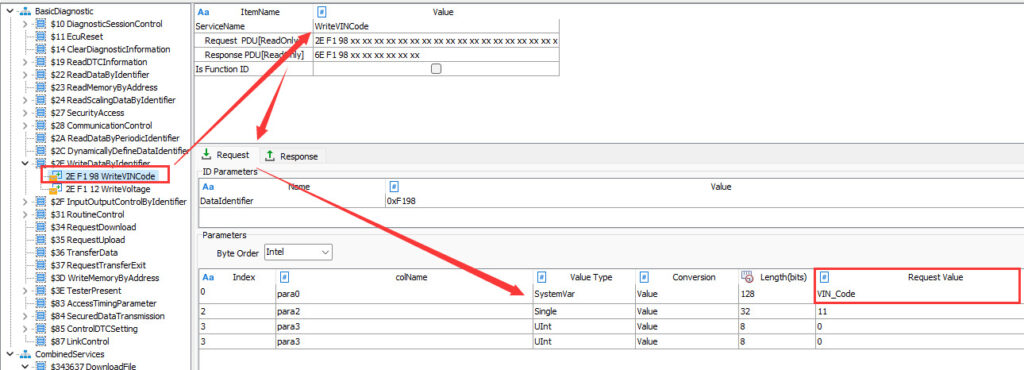Select the 2E F1 98 WriteVINCode tree item
1024x370 pixels.
pos(110,176)
